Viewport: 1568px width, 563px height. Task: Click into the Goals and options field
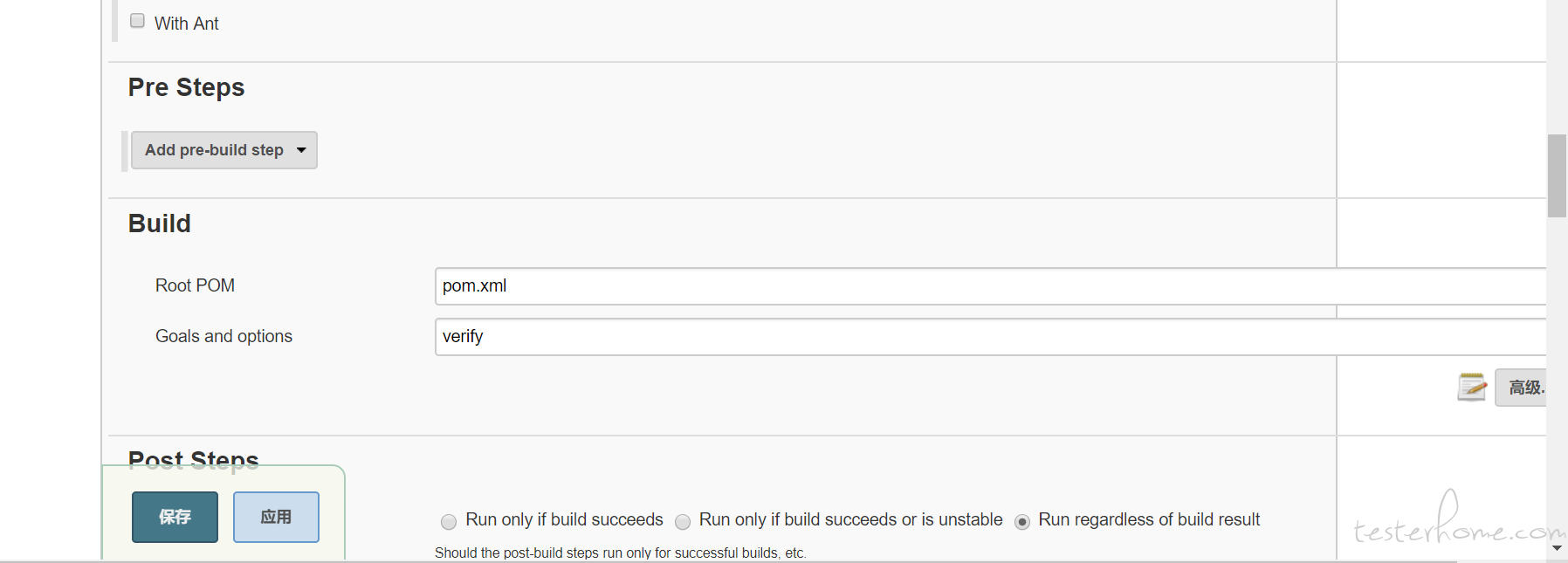coord(990,337)
